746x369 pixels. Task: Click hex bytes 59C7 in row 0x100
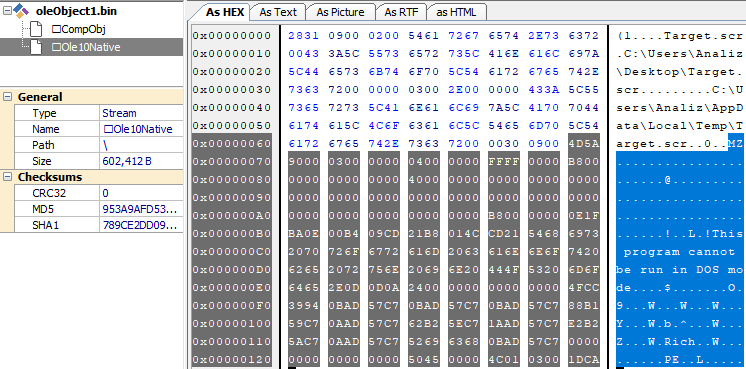304,323
